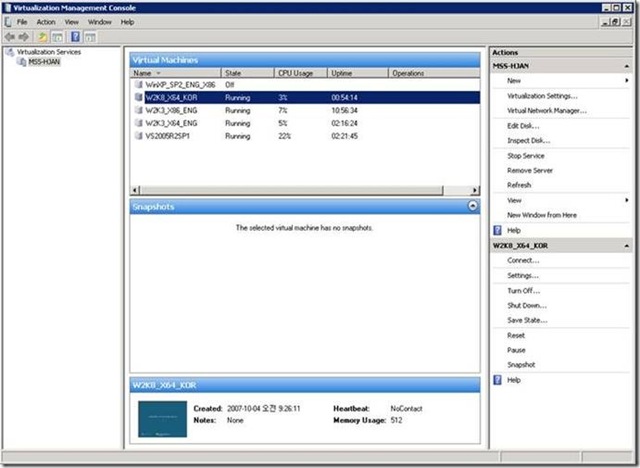Click Save State action
The width and height of the screenshot is (640, 468).
click(x=527, y=320)
